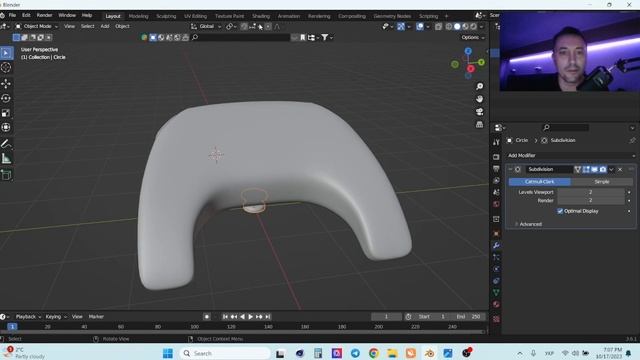Open the Object Mode dropdown

click(x=37, y=26)
